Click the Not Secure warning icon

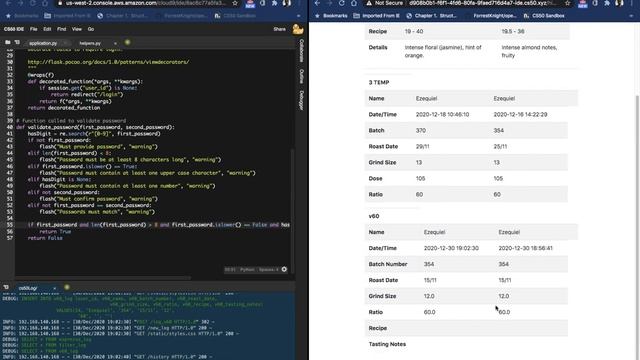[x=369, y=3]
